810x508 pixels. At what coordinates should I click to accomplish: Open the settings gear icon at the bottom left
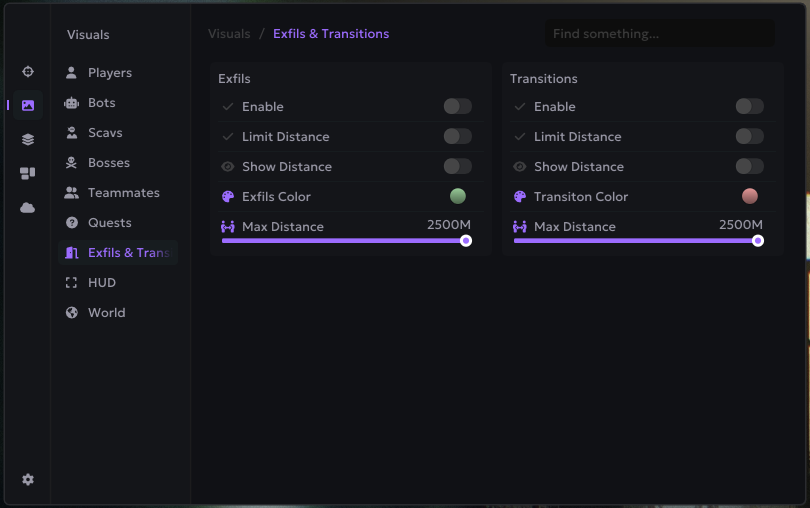28,480
